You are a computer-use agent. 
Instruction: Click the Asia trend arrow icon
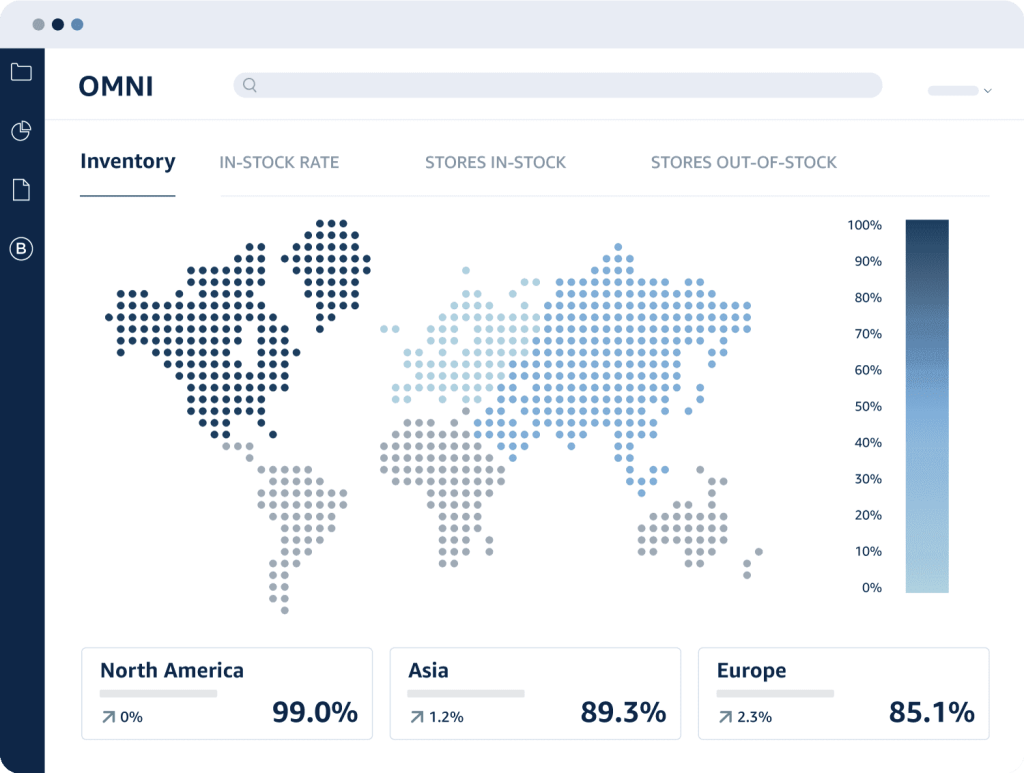[x=417, y=718]
